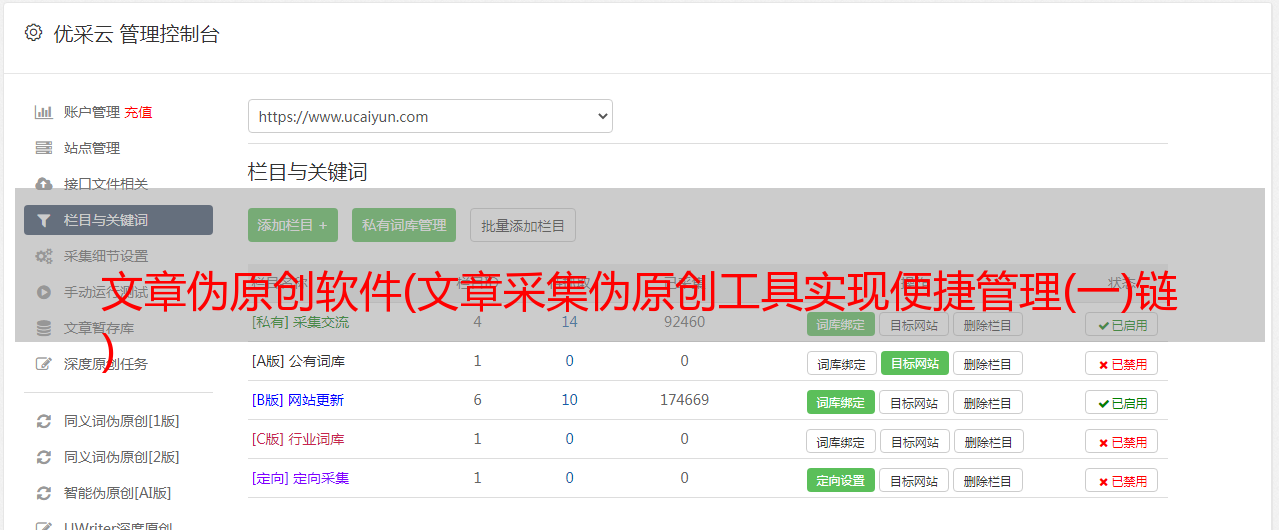Viewport: 1279px width, 530px height.
Task: Click the gear icon beside 优采云 管理控制台
Action: [x=33, y=33]
